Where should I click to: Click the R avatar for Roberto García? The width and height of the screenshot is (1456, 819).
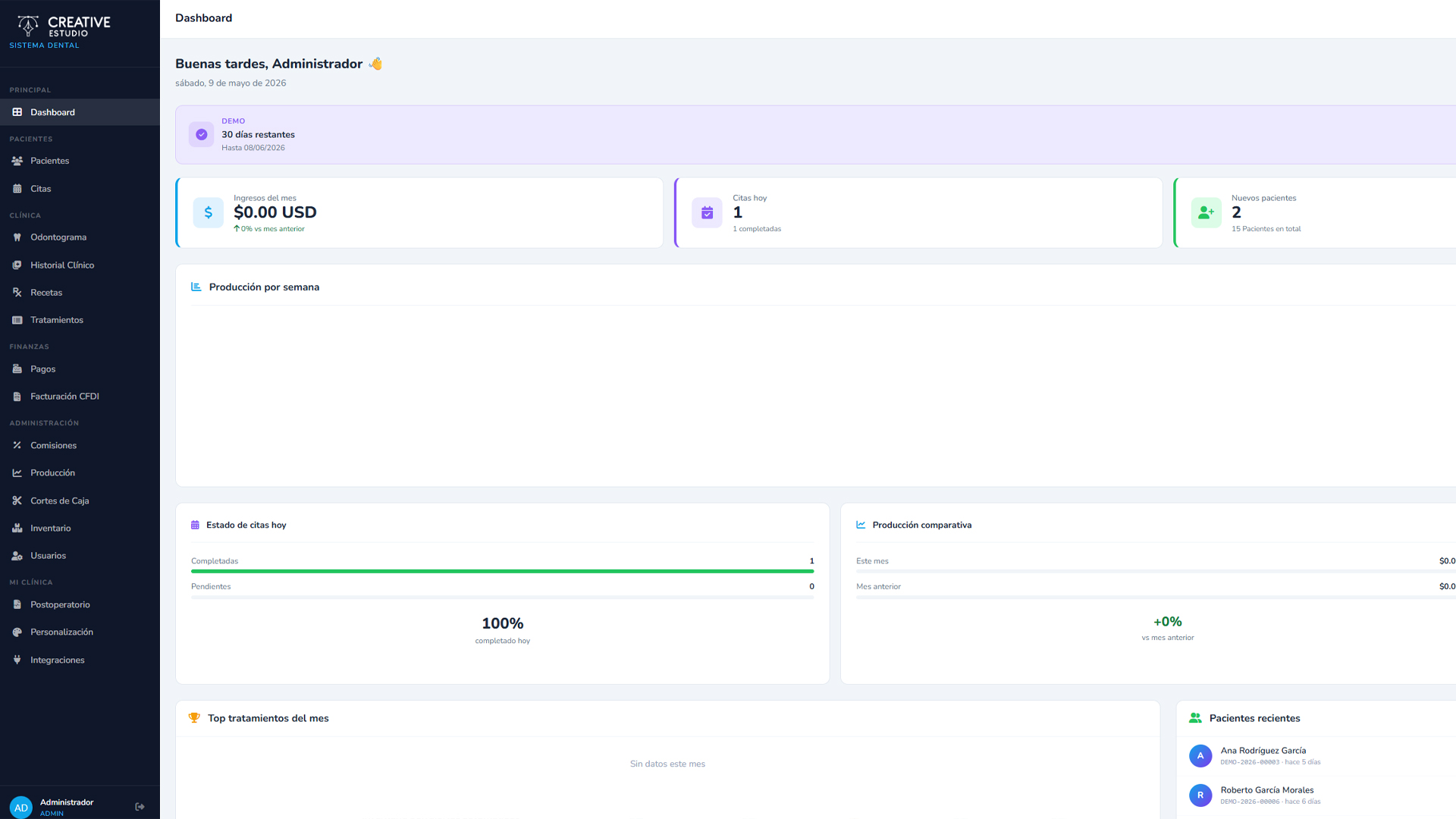[x=1200, y=795]
